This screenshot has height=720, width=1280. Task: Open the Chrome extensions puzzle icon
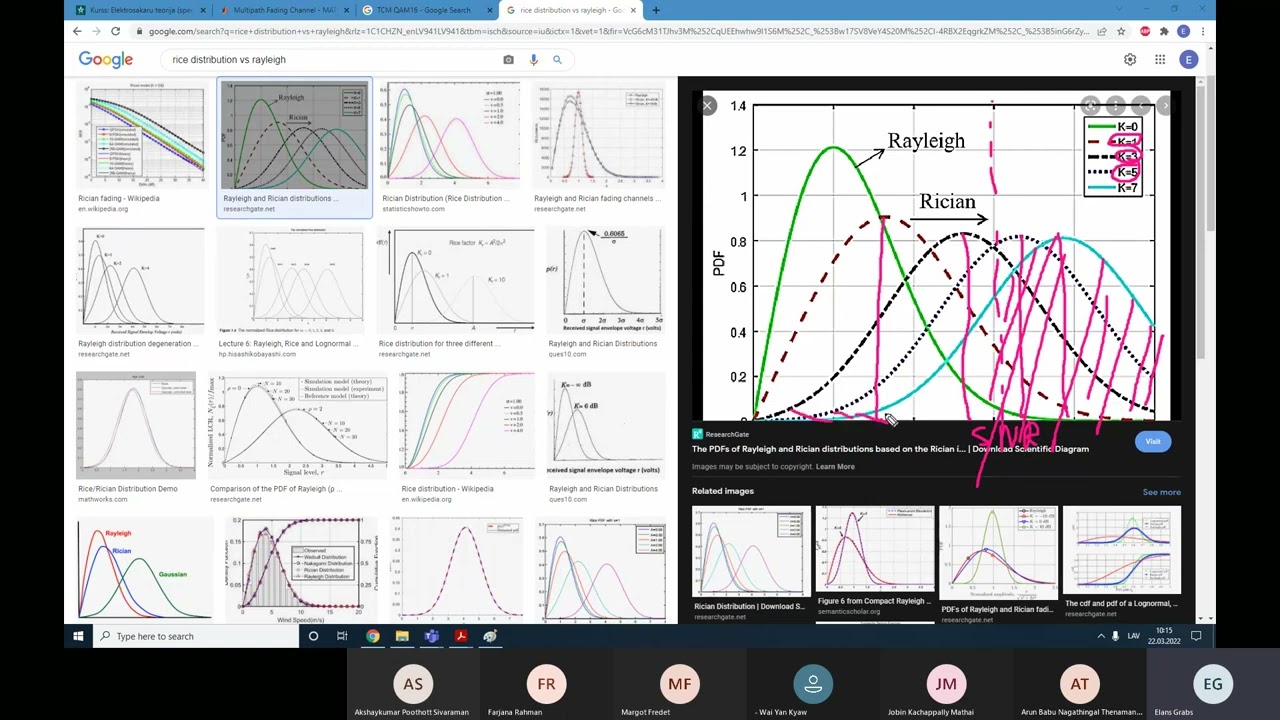pos(1164,32)
